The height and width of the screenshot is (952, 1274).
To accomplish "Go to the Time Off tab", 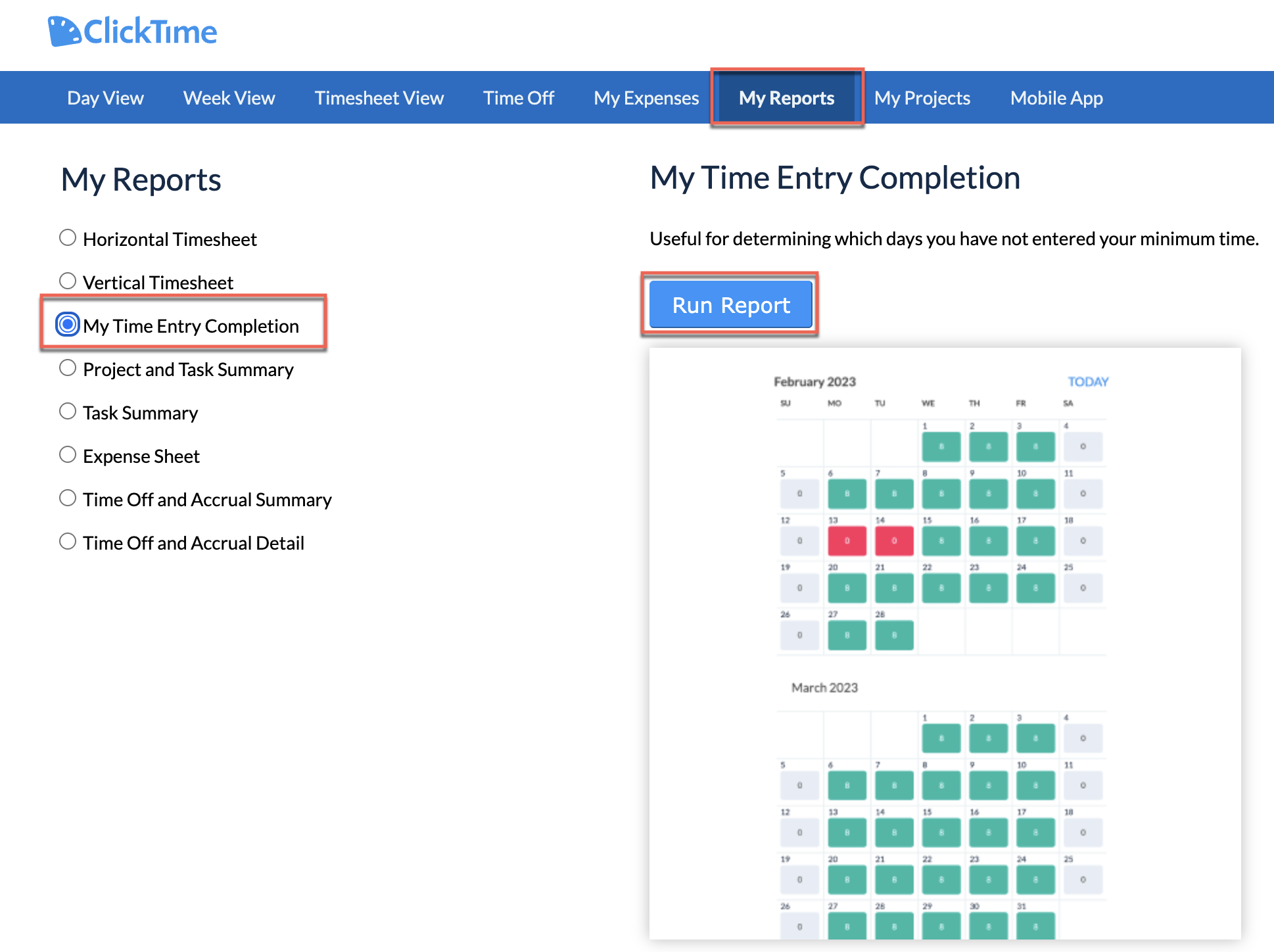I will (x=519, y=98).
